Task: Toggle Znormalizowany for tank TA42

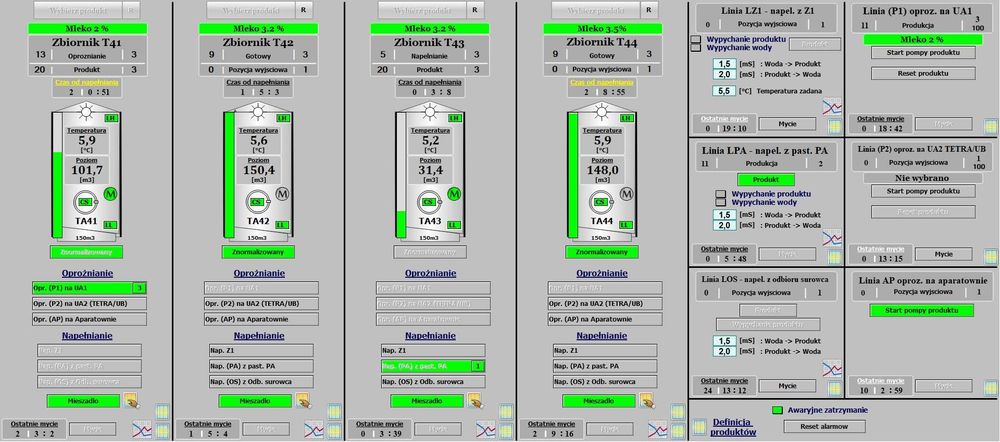Action: tap(258, 252)
